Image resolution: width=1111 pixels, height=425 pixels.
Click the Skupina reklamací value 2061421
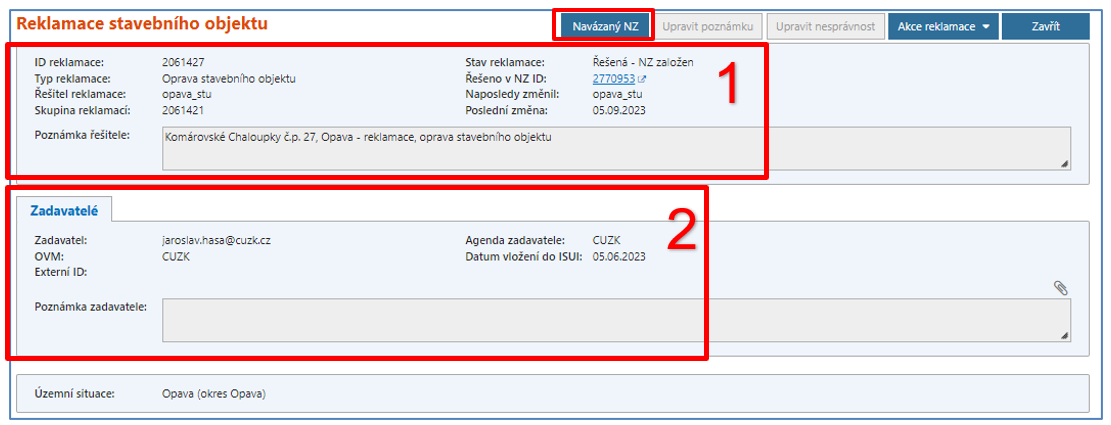(182, 110)
